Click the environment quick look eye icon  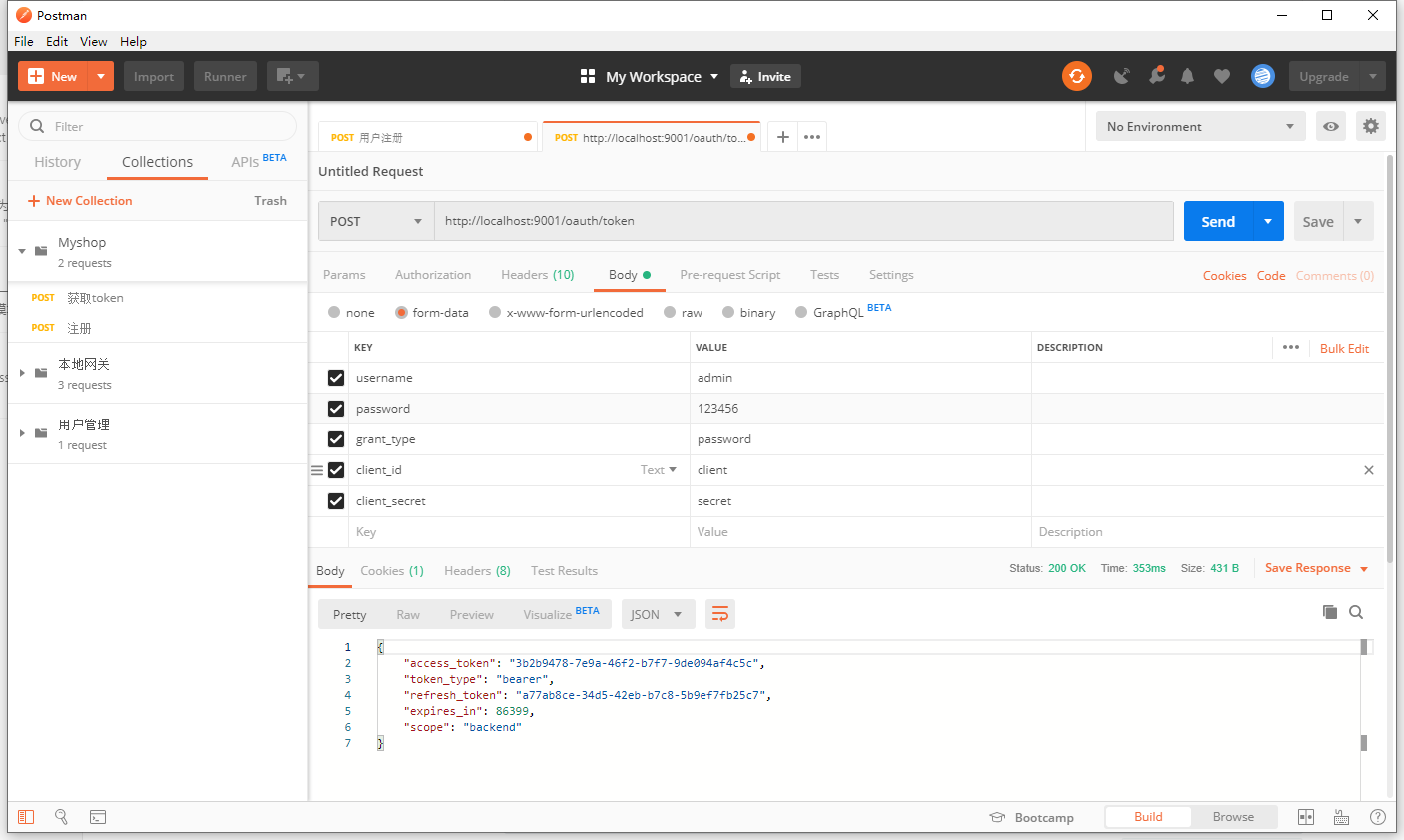click(1330, 127)
